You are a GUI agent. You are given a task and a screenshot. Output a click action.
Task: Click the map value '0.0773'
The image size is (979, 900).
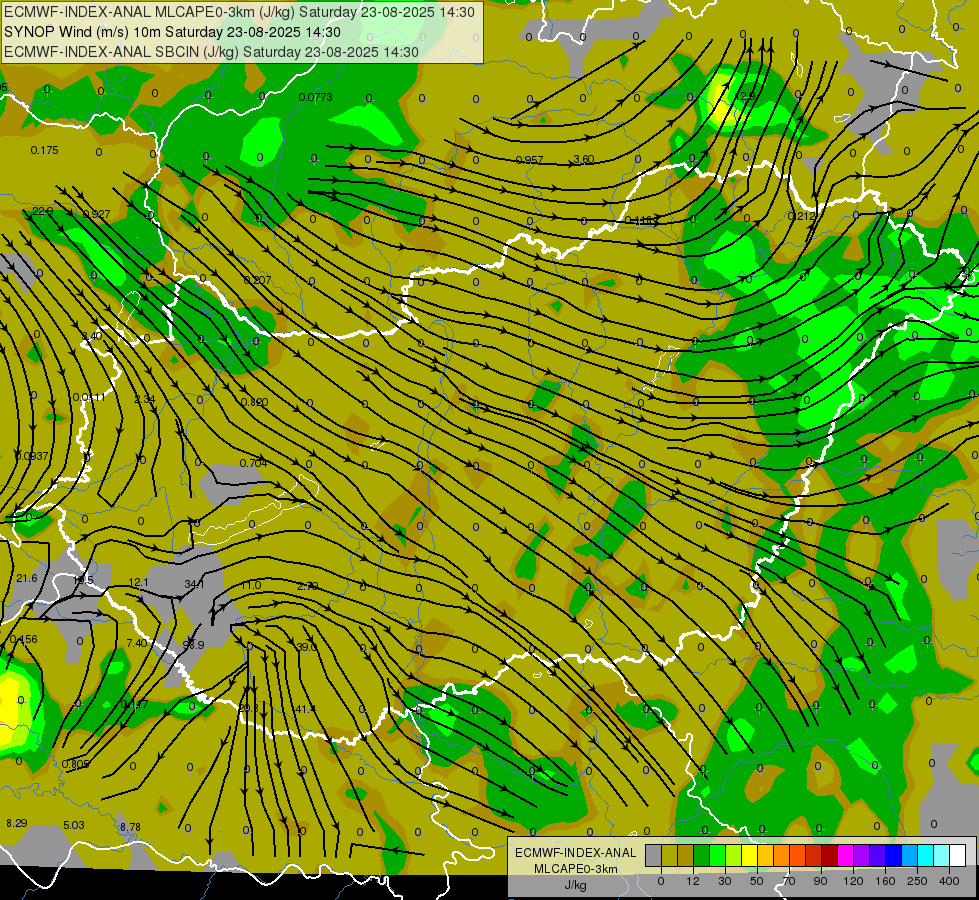click(x=315, y=97)
